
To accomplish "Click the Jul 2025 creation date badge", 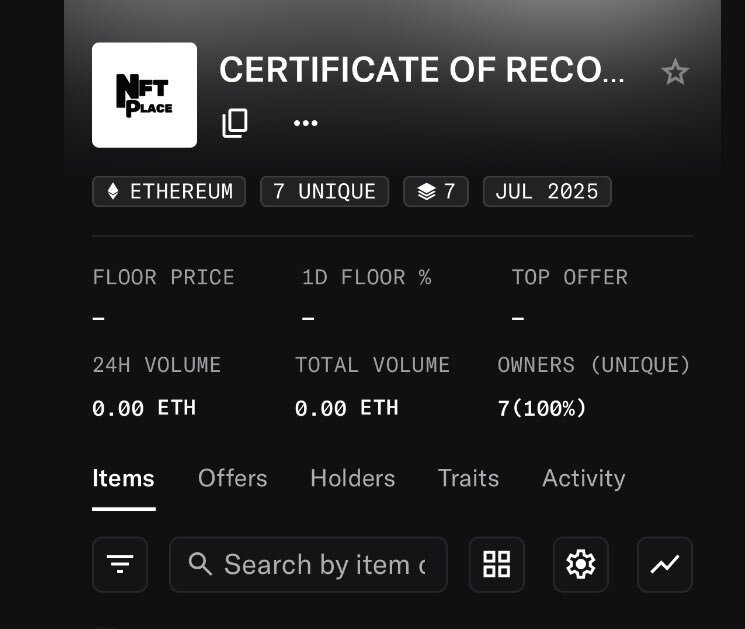I will 547,191.
